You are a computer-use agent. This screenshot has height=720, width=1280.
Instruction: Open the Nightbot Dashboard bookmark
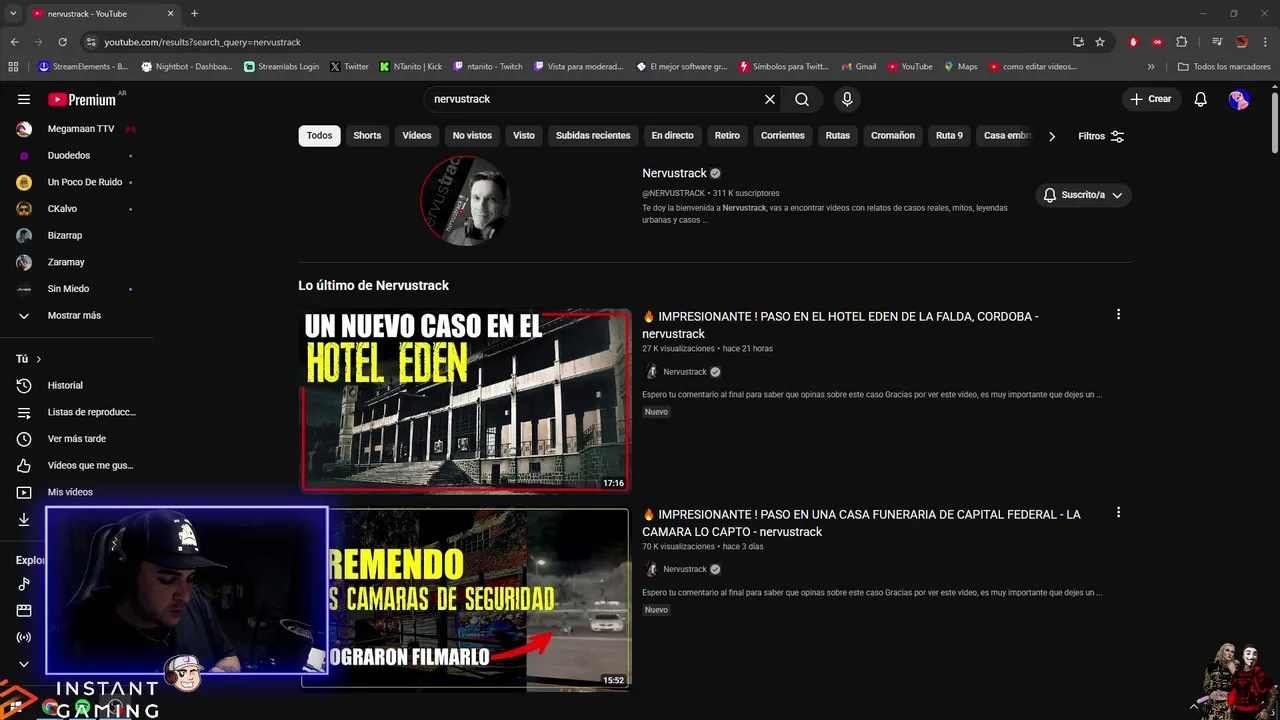coord(187,67)
